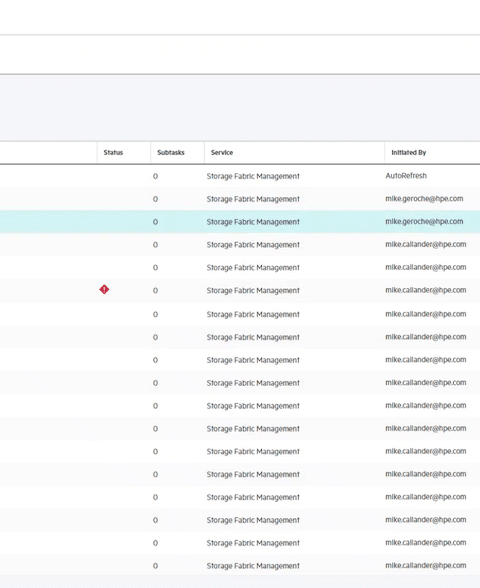This screenshot has height=588, width=480.
Task: Click subtask count beside the red error icon
Action: (155, 291)
